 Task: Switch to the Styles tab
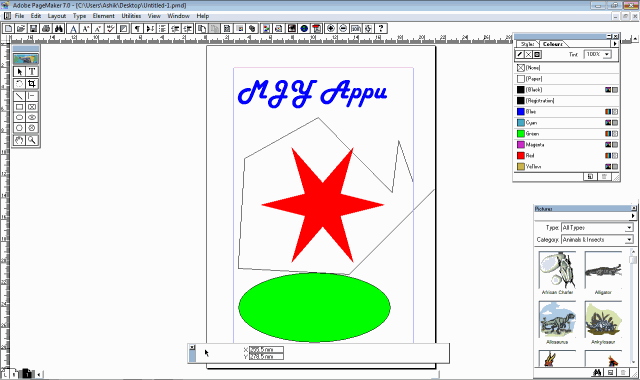[x=527, y=44]
